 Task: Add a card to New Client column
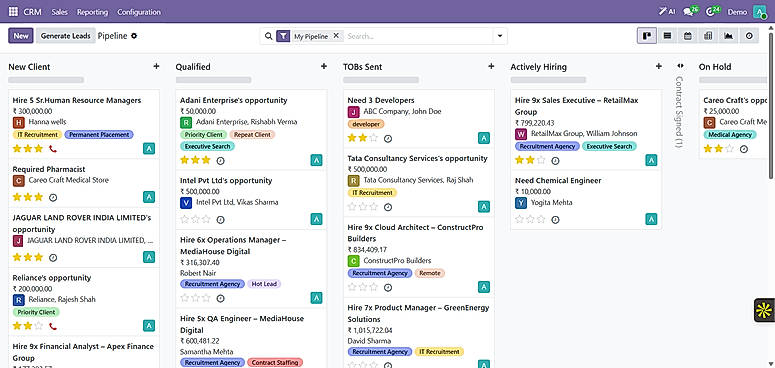point(156,66)
